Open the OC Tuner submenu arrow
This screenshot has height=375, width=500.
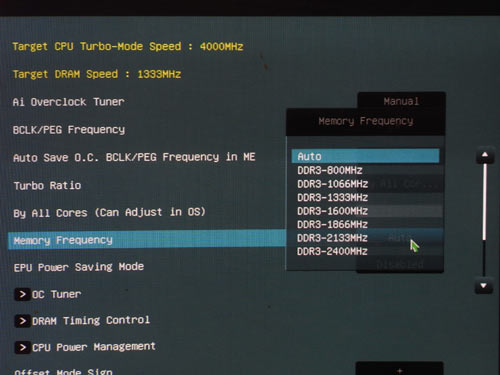[x=22, y=294]
